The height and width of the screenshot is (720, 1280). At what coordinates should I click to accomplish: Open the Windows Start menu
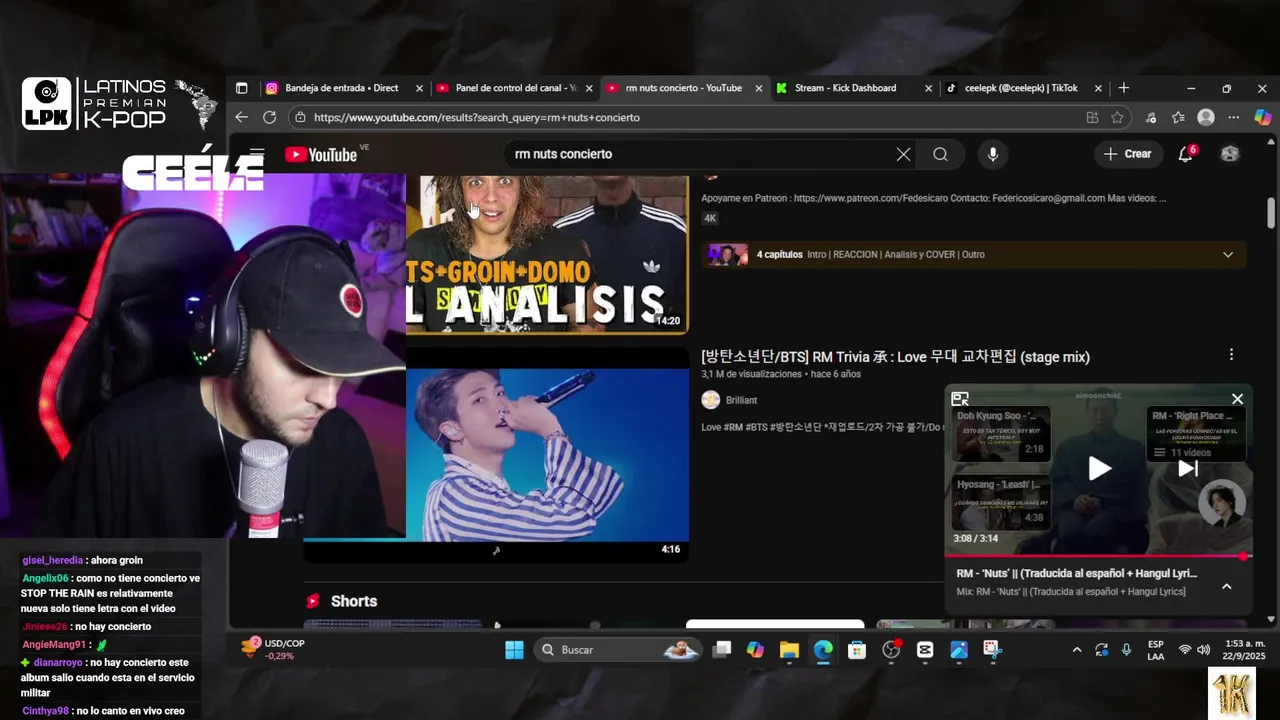pyautogui.click(x=514, y=650)
